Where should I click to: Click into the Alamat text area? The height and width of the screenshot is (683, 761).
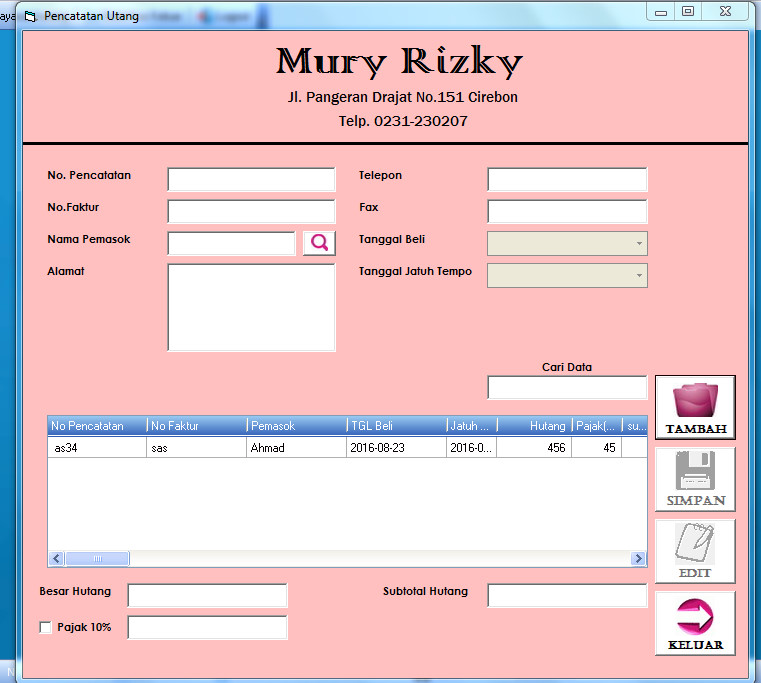251,307
